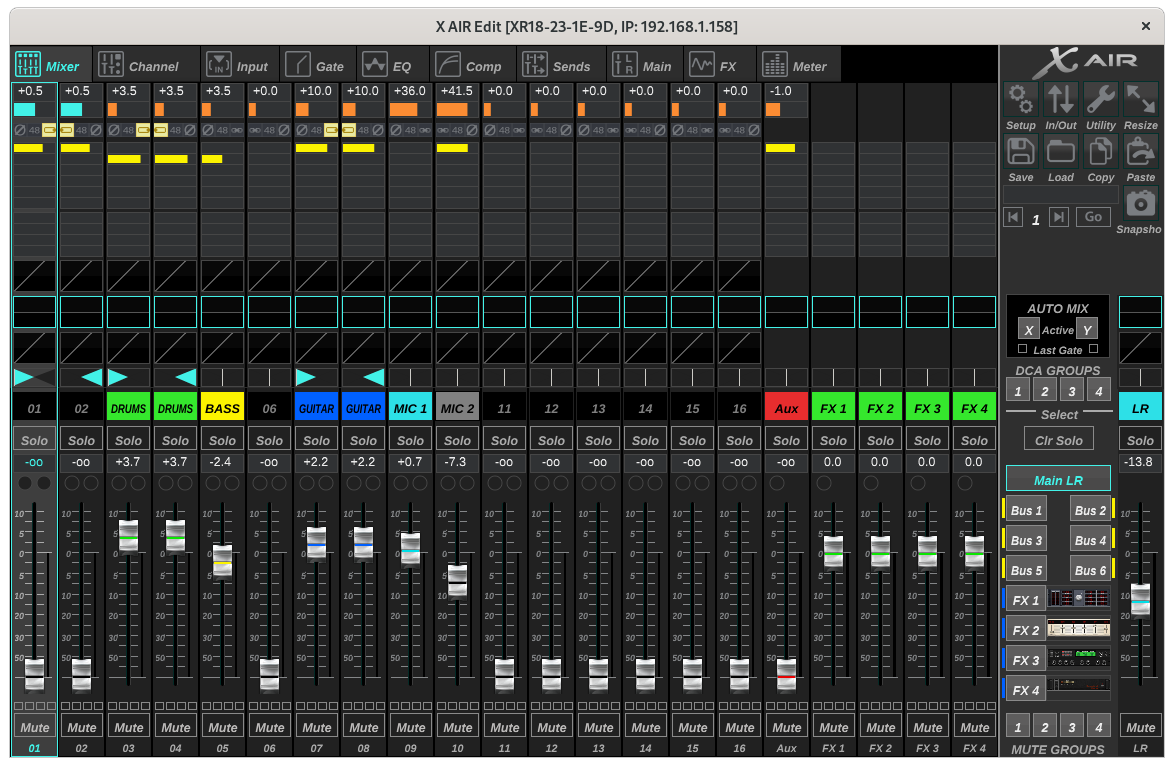This screenshot has height=767, width=1174.
Task: Select Bus 1 send layer
Action: (1027, 509)
